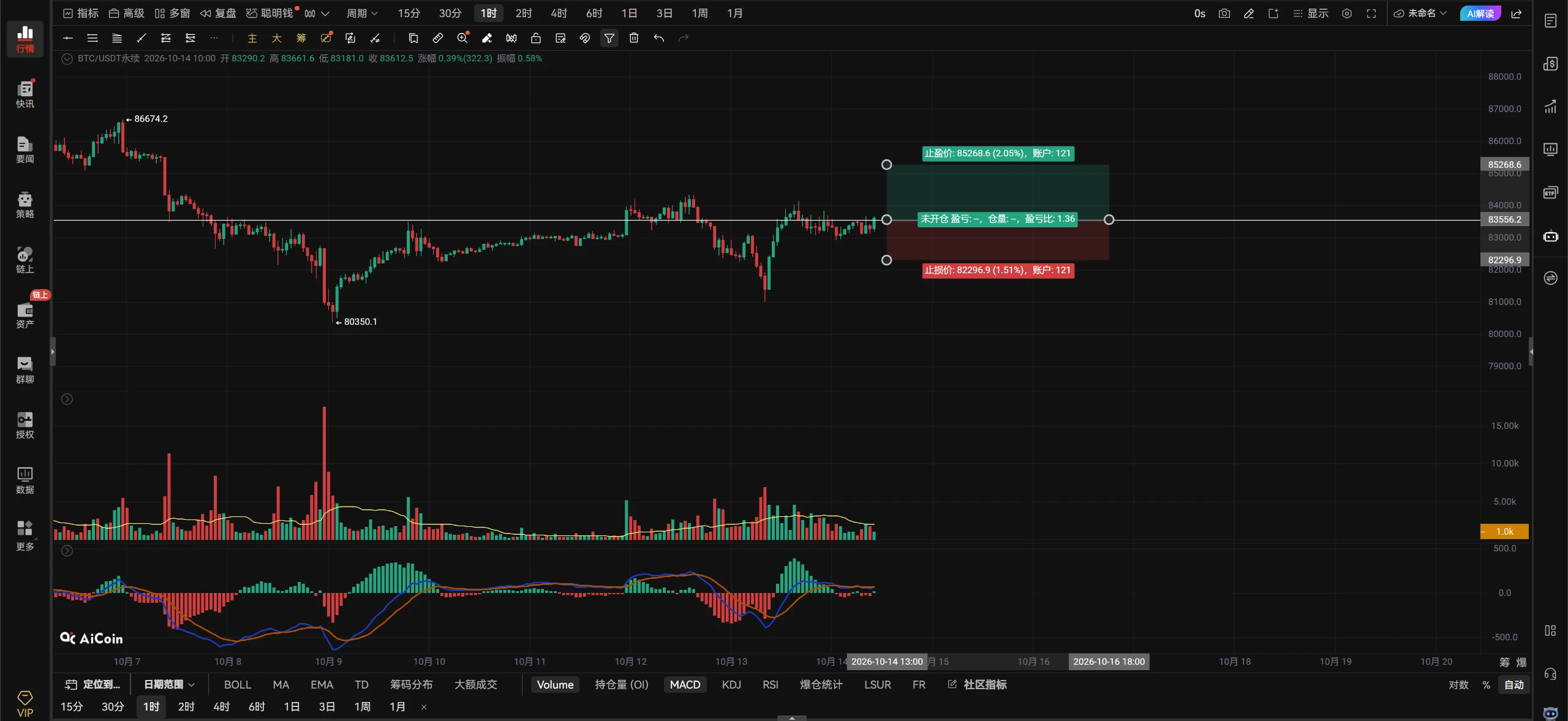Viewport: 1568px width, 721px height.
Task: Open the 群聊 group chat sidebar icon
Action: point(25,370)
